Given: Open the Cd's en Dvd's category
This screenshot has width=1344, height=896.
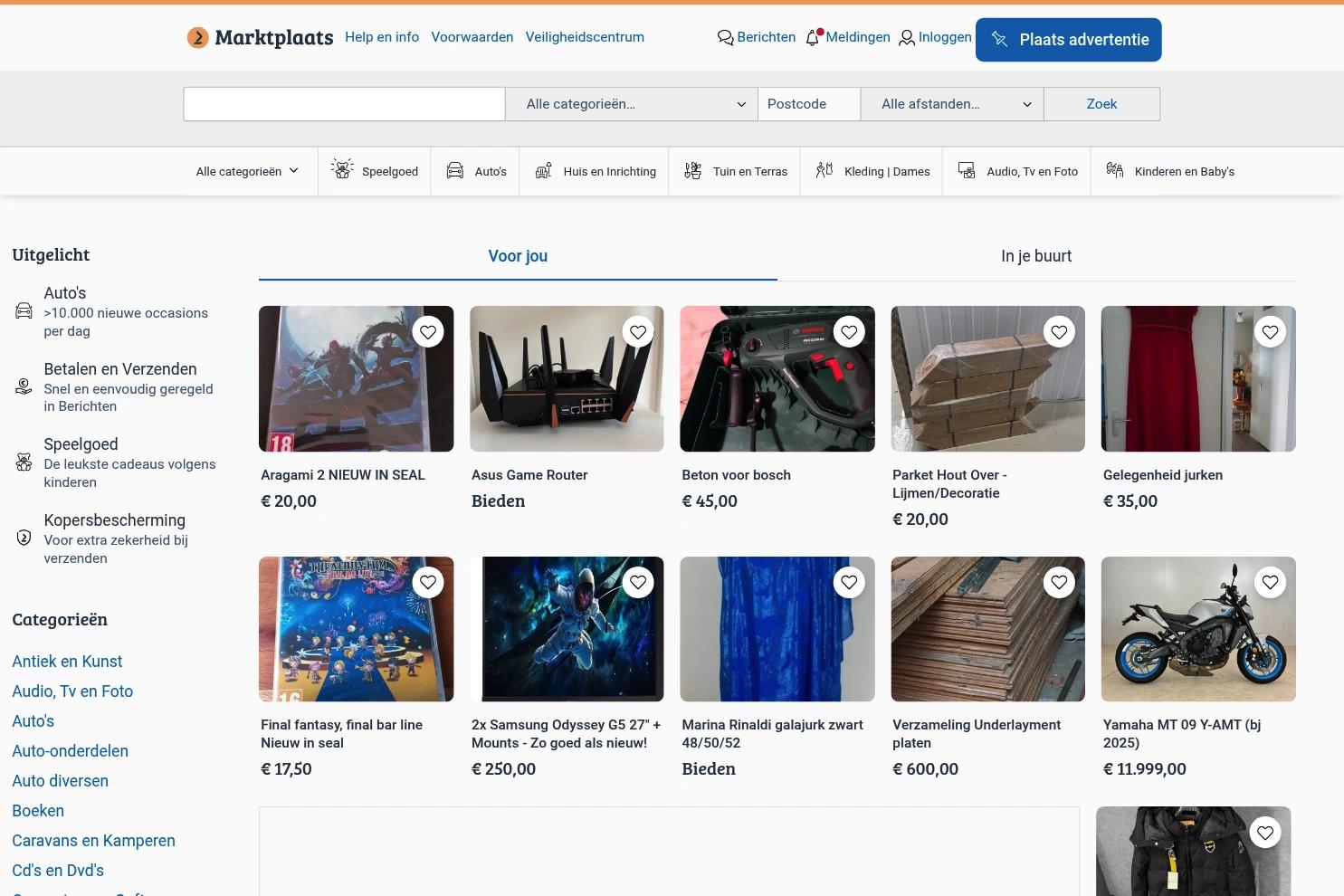Looking at the screenshot, I should (58, 871).
